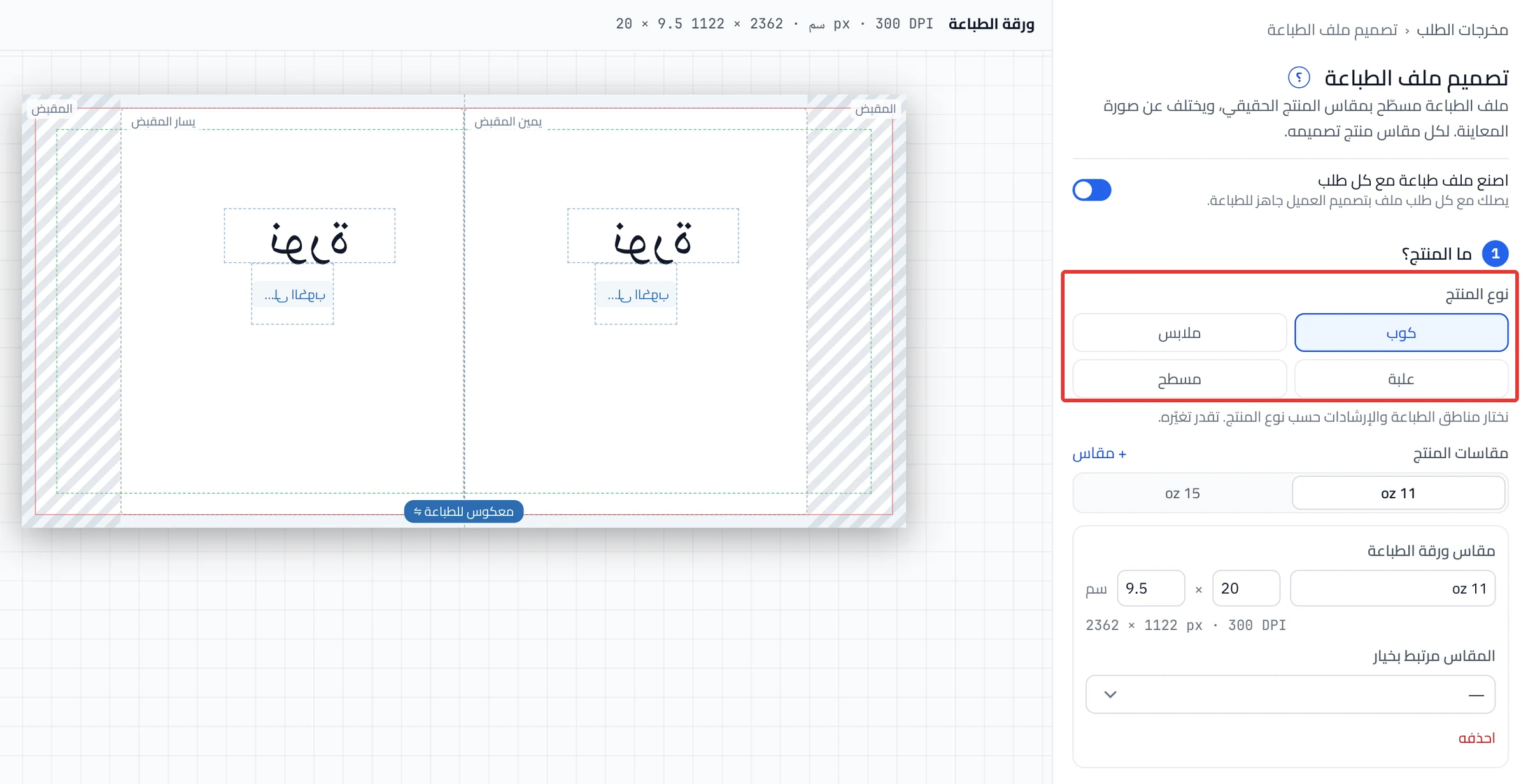
Task: Toggle 'اصنع ملف طباعة مع كل طلب' switch
Action: (x=1091, y=190)
